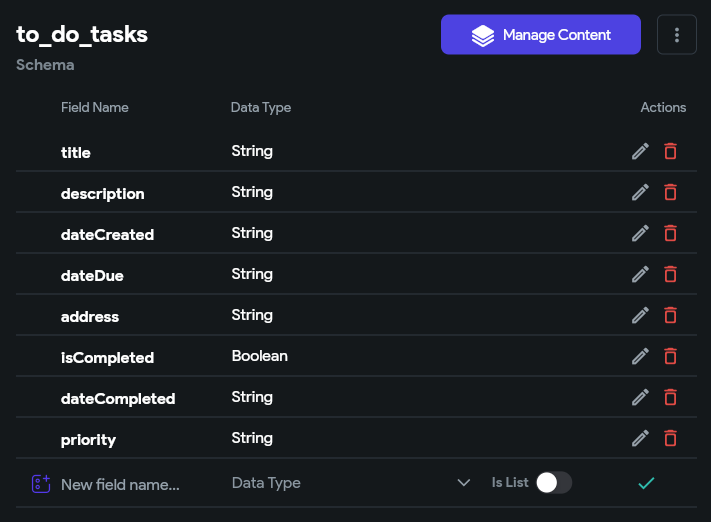The image size is (711, 522).
Task: Delete the dateCompleted field
Action: click(x=670, y=397)
